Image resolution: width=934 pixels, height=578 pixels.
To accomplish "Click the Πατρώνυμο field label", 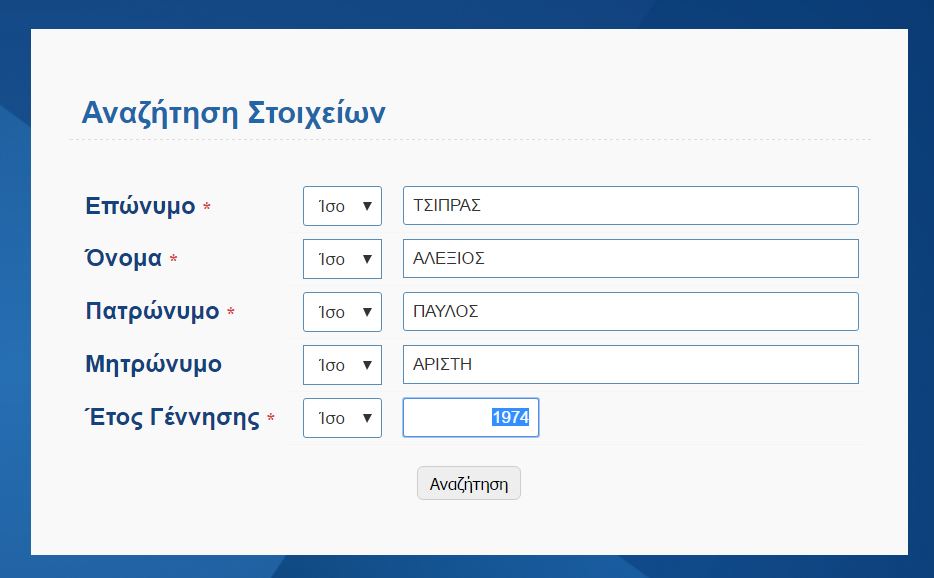I will [x=152, y=311].
